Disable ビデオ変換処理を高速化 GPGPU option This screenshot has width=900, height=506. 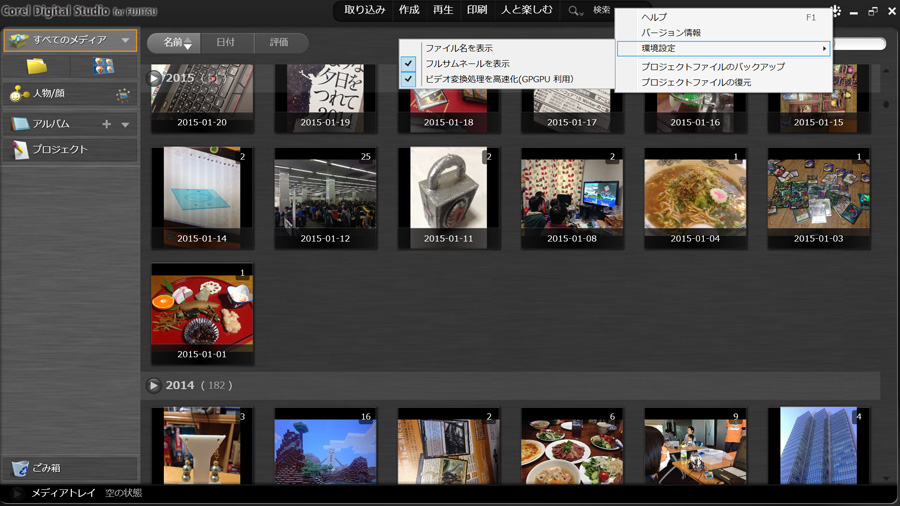pos(408,79)
